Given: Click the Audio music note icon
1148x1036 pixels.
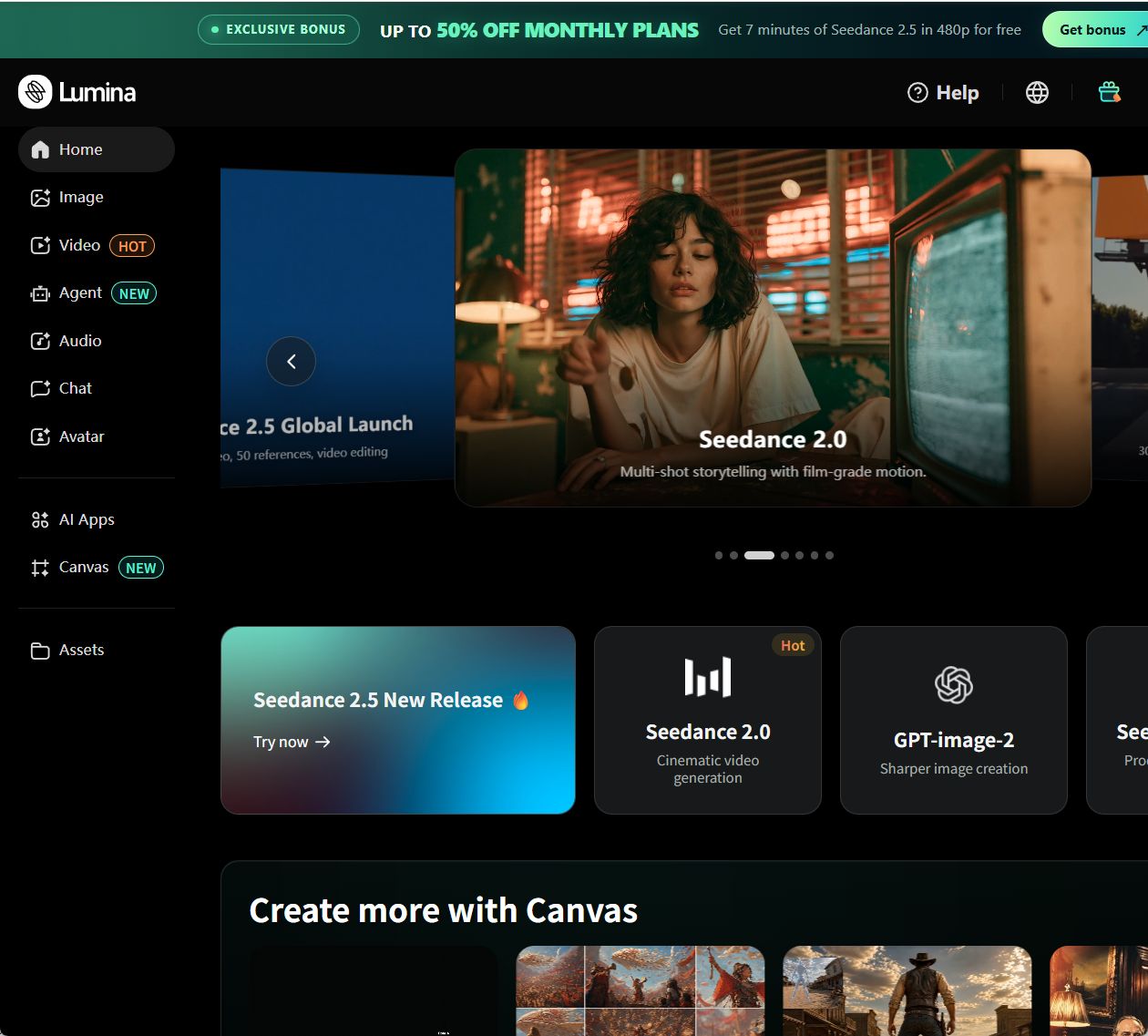Looking at the screenshot, I should tap(40, 341).
